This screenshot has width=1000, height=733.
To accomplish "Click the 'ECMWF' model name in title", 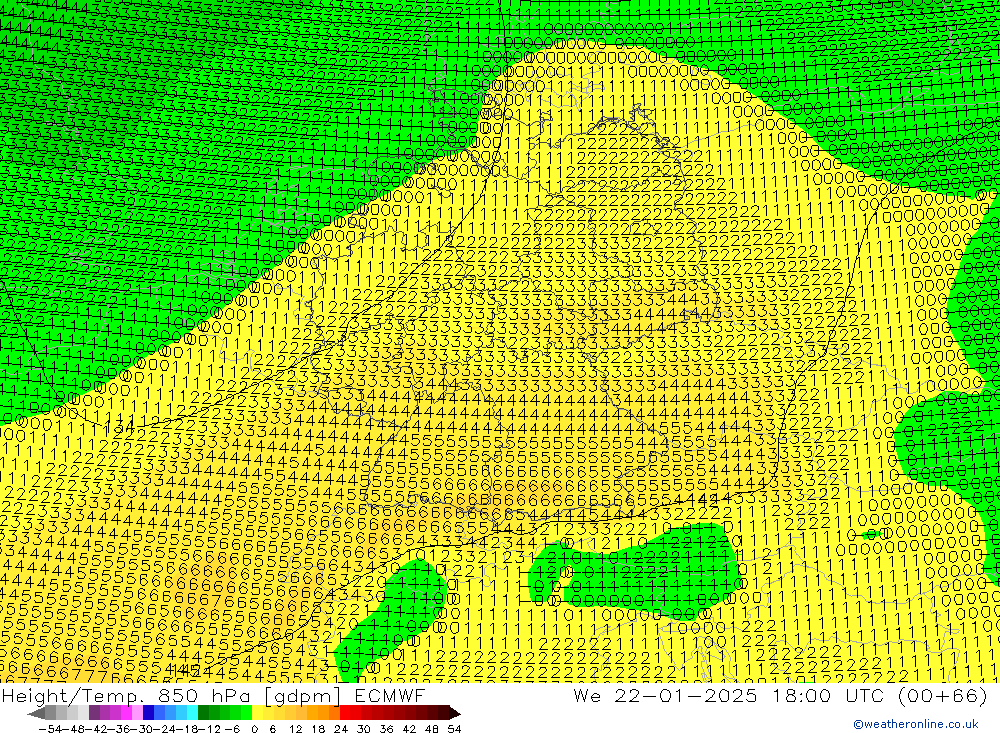I will click(390, 695).
